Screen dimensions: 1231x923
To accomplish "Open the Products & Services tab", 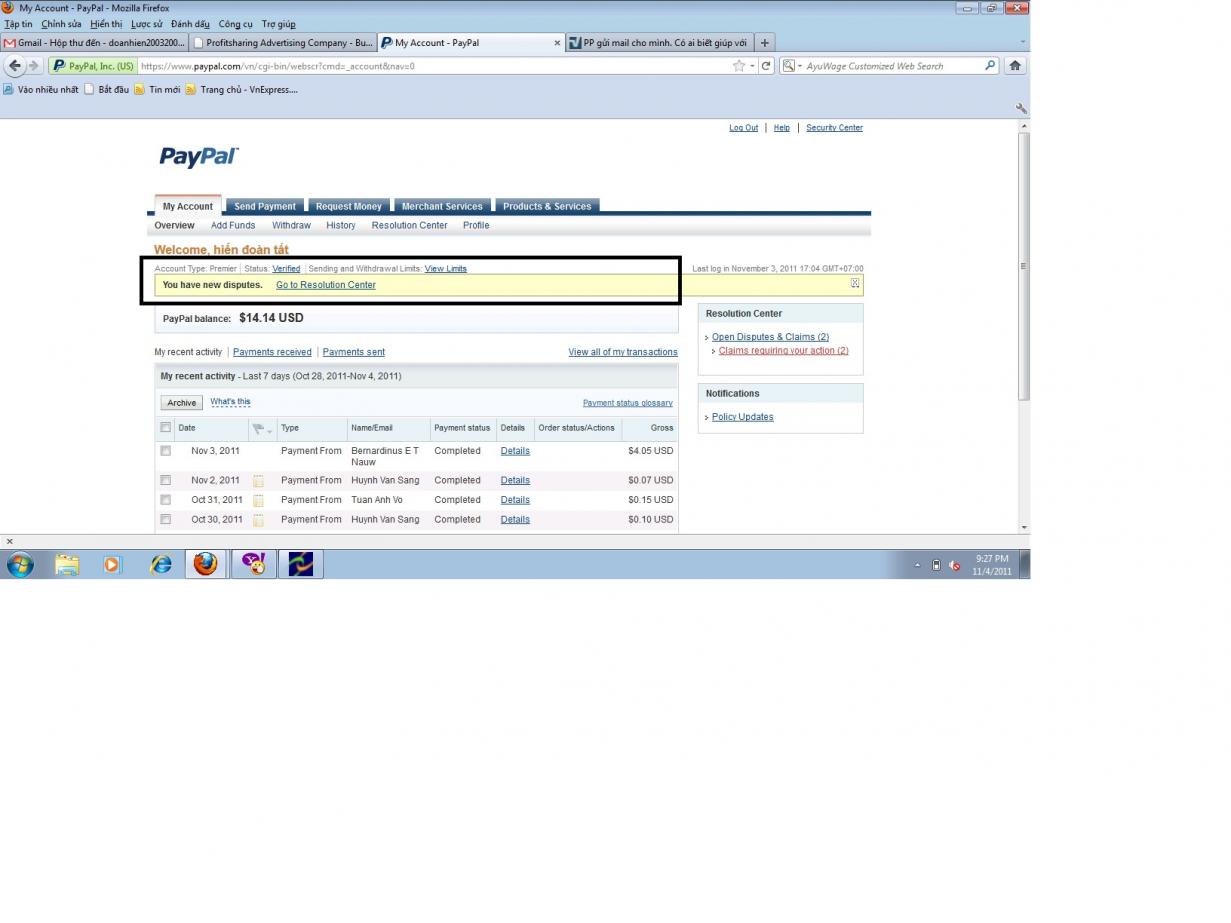I will point(547,206).
